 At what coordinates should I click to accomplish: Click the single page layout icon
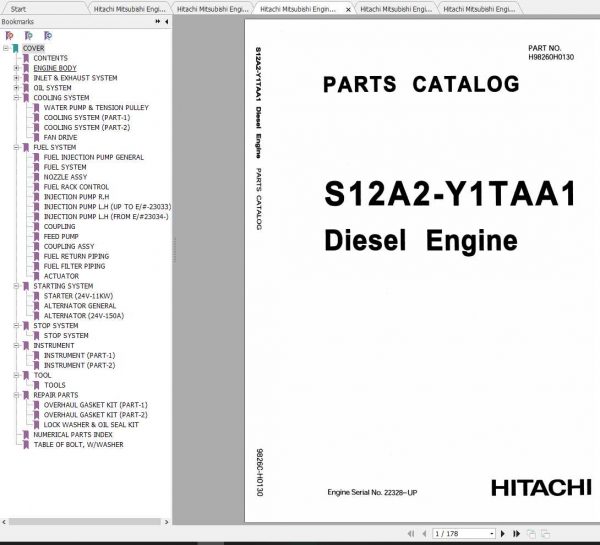[x=531, y=534]
